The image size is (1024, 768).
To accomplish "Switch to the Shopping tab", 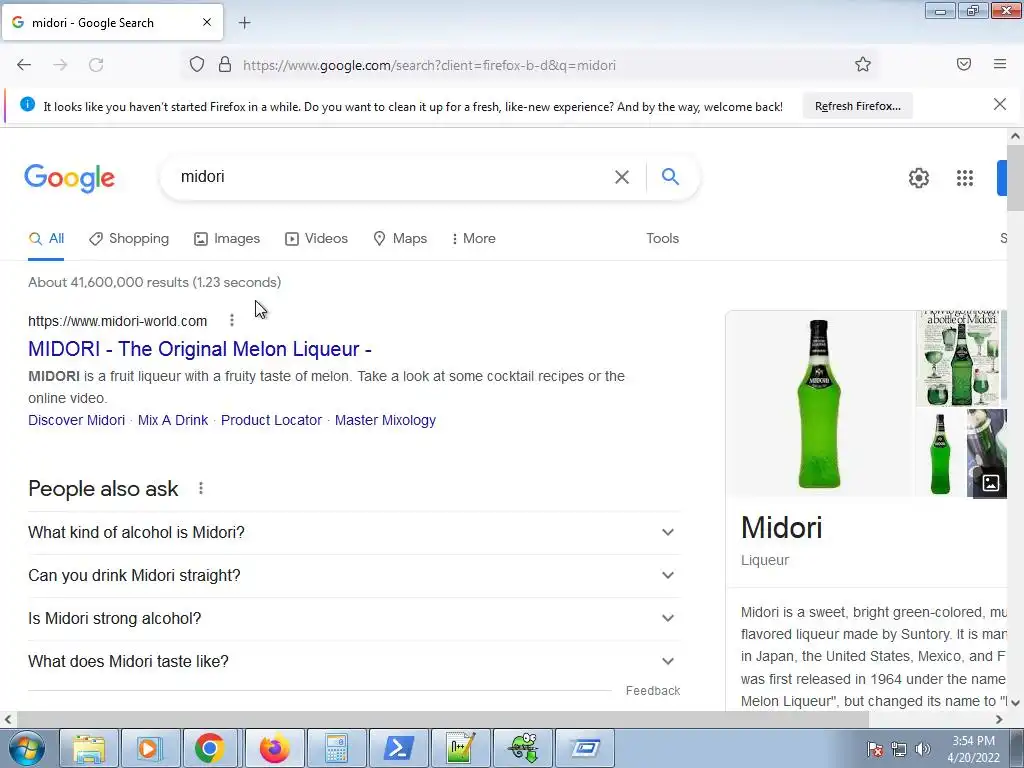I will pos(129,239).
